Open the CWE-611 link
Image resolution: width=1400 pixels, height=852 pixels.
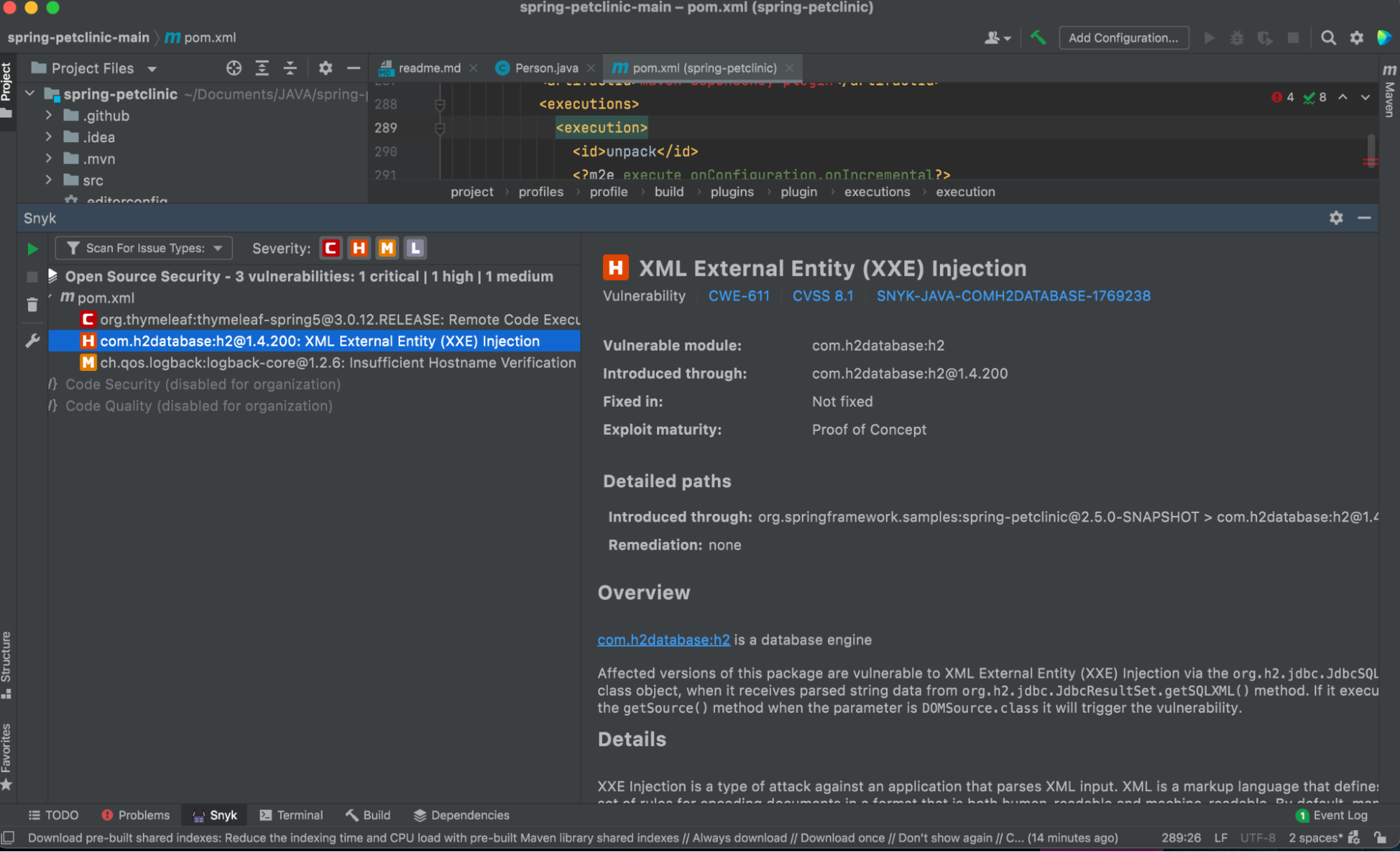[x=738, y=295]
